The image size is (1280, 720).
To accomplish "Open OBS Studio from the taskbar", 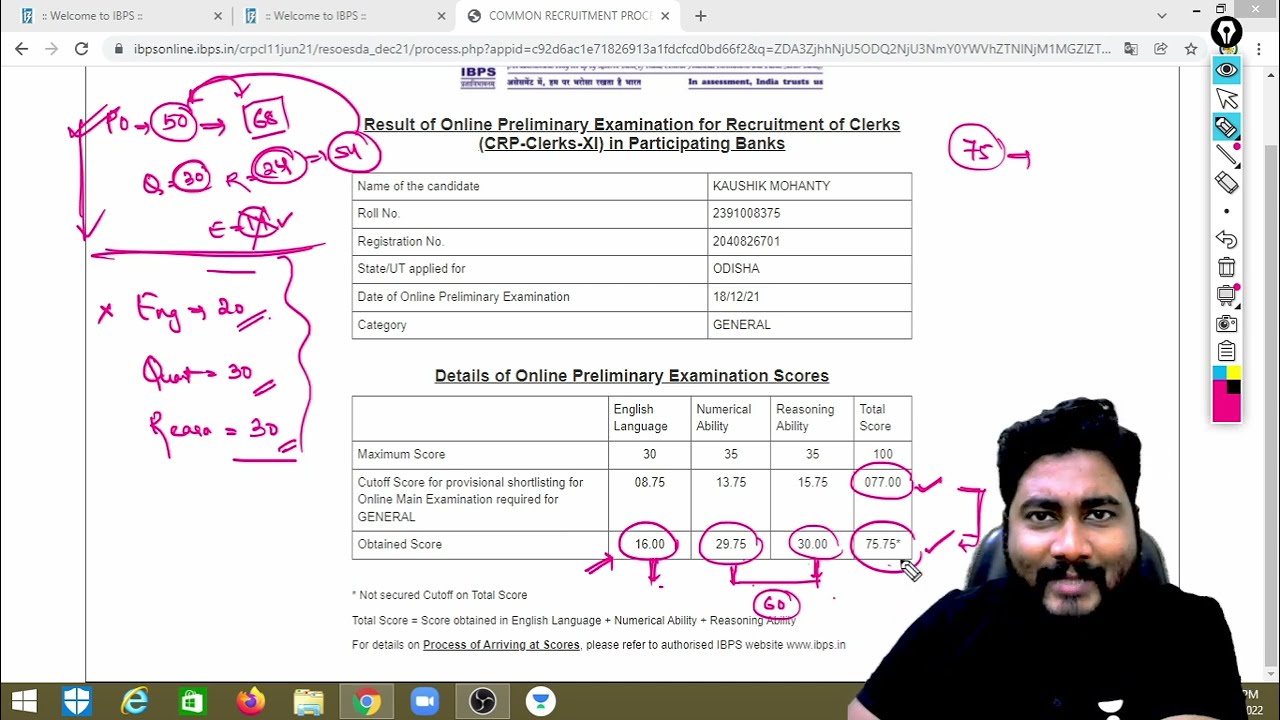I will click(x=483, y=701).
